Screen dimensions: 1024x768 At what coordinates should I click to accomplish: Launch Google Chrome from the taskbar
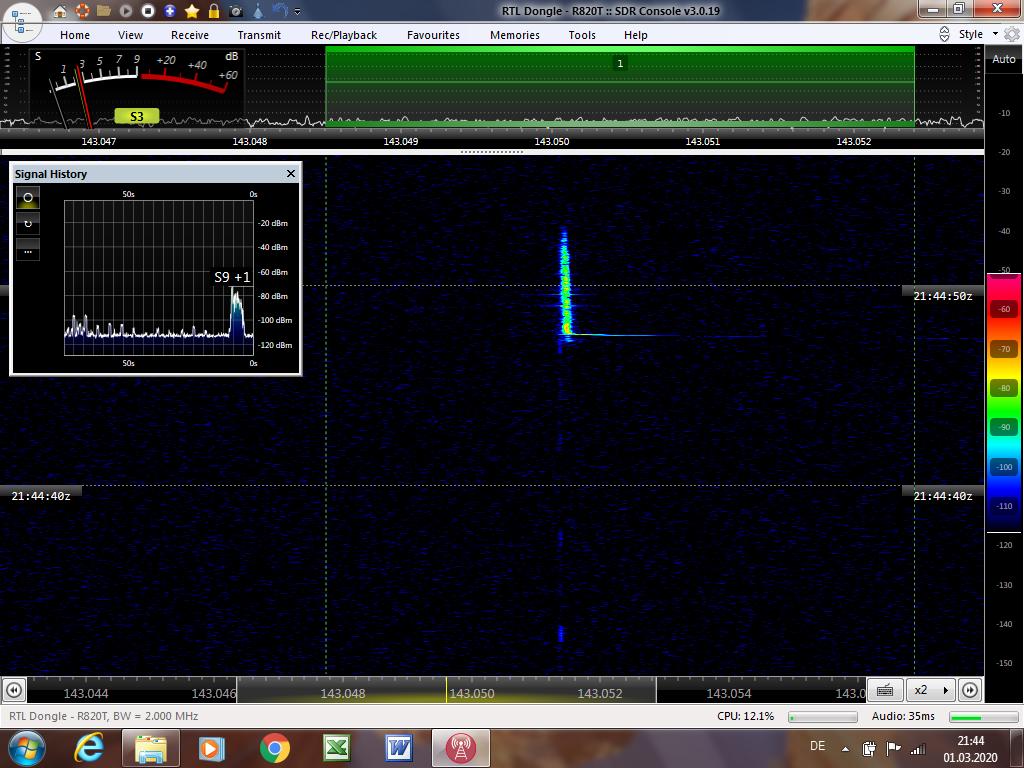coord(274,748)
